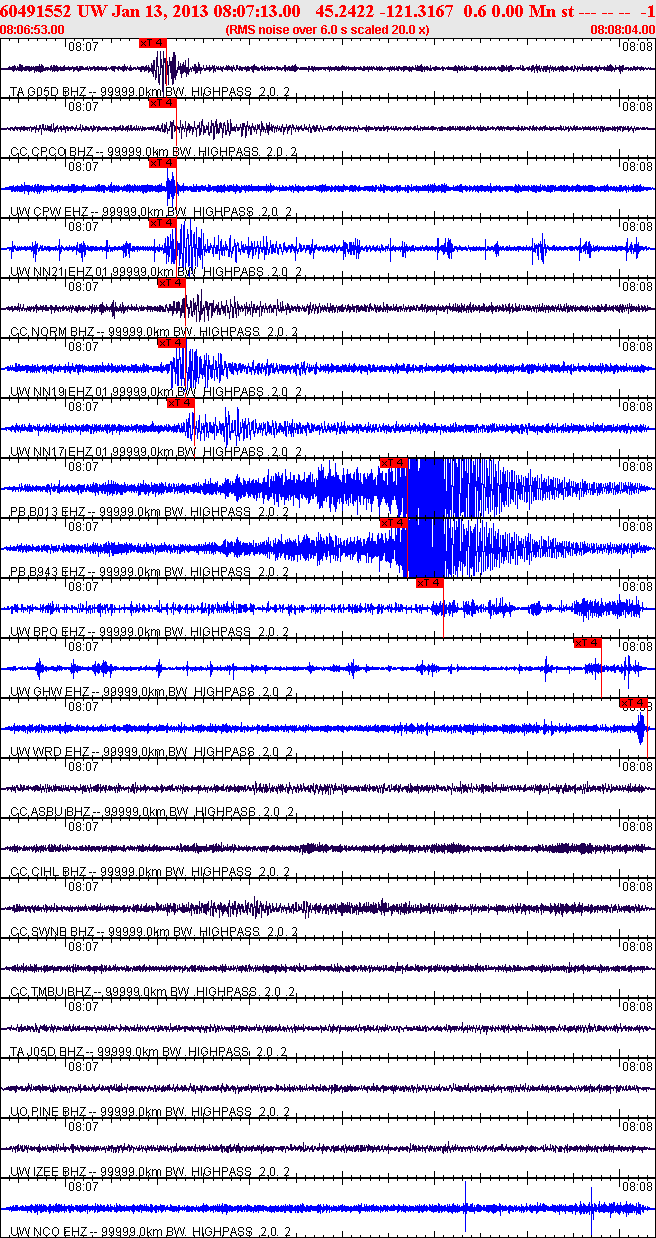Click the red pick marker on PB B013 trace

pos(393,463)
